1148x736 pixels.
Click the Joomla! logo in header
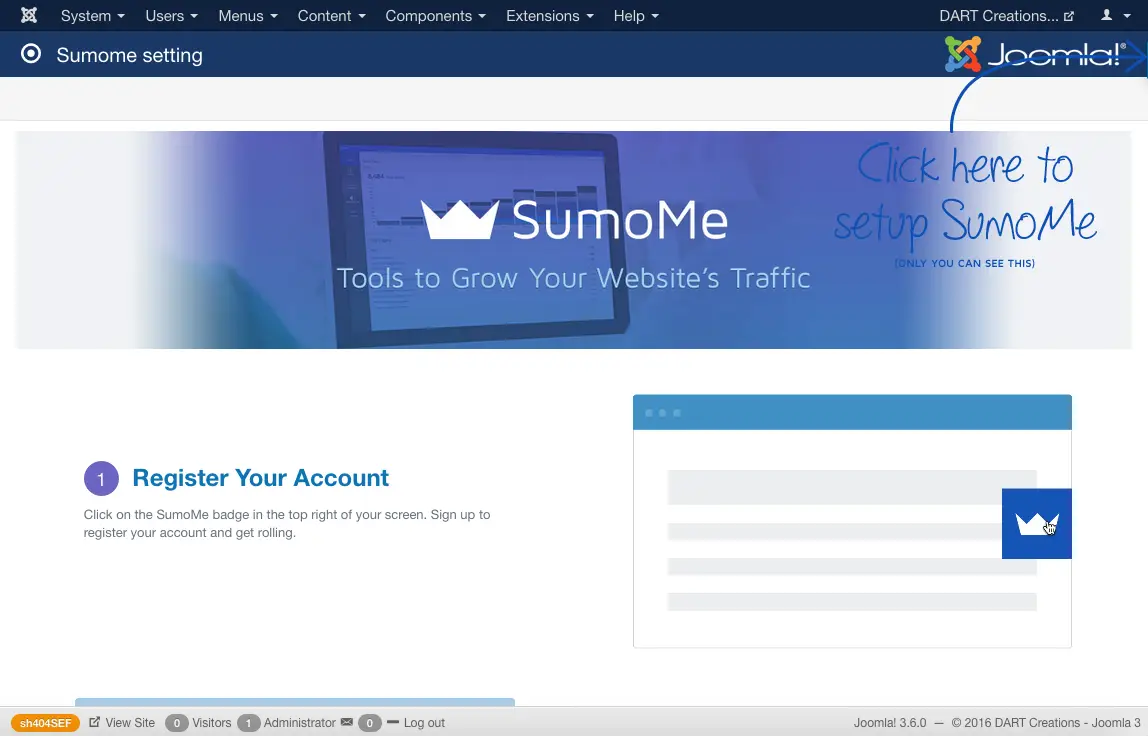coord(1035,54)
